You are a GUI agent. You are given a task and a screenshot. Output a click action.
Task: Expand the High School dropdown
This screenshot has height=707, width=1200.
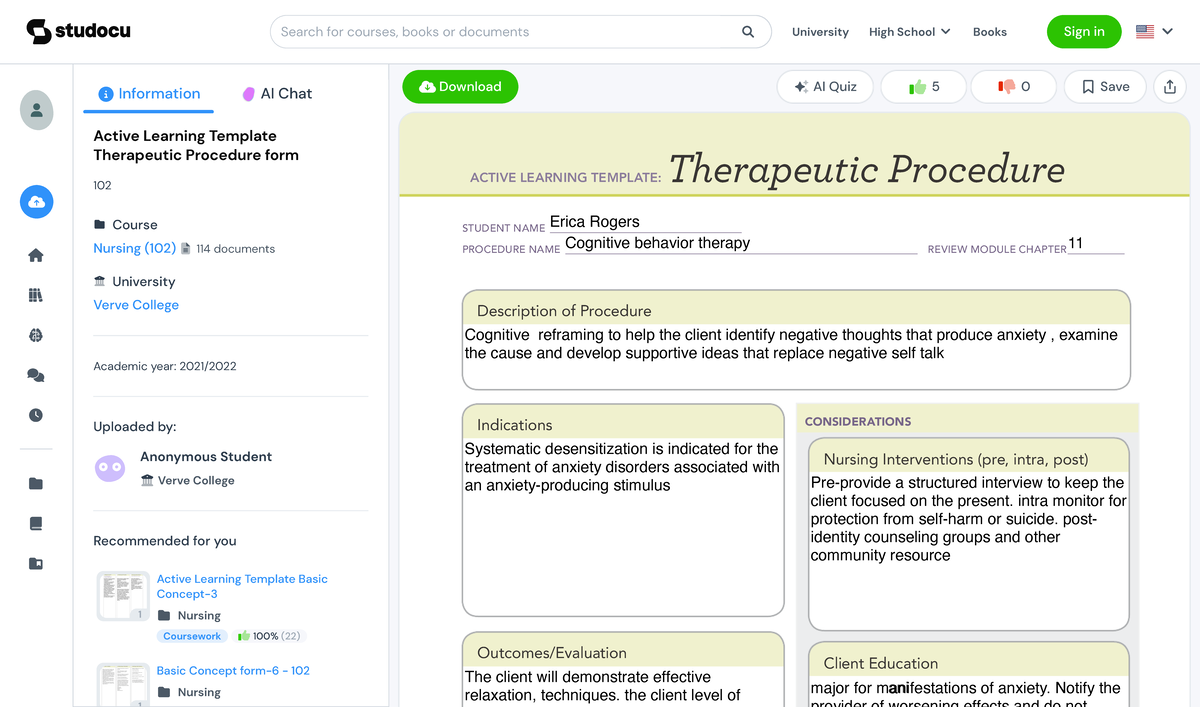coord(908,31)
